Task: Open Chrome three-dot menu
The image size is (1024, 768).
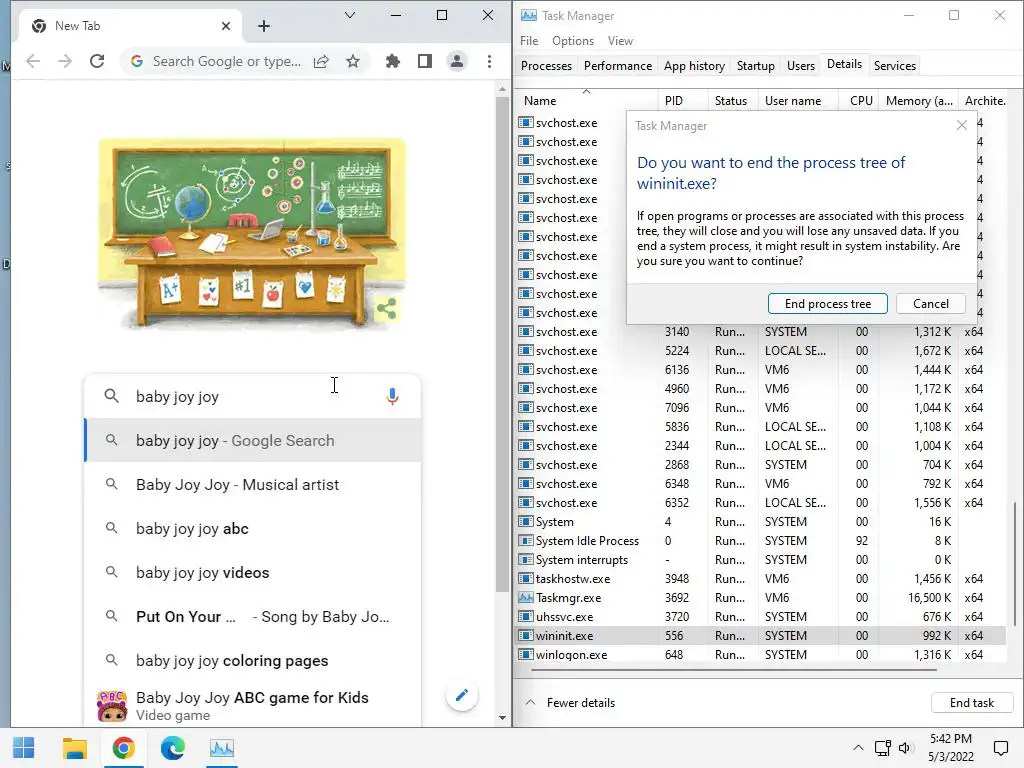Action: (489, 61)
